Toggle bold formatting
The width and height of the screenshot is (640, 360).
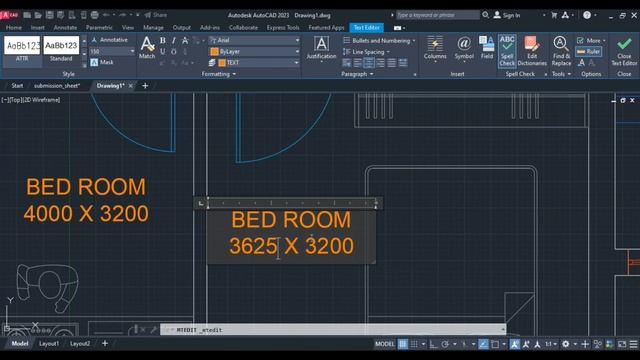click(163, 40)
